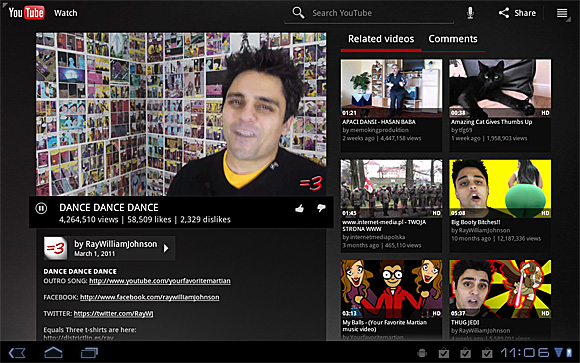Click the Search YouTube input field
Viewport: 580px width, 363px height.
point(382,13)
